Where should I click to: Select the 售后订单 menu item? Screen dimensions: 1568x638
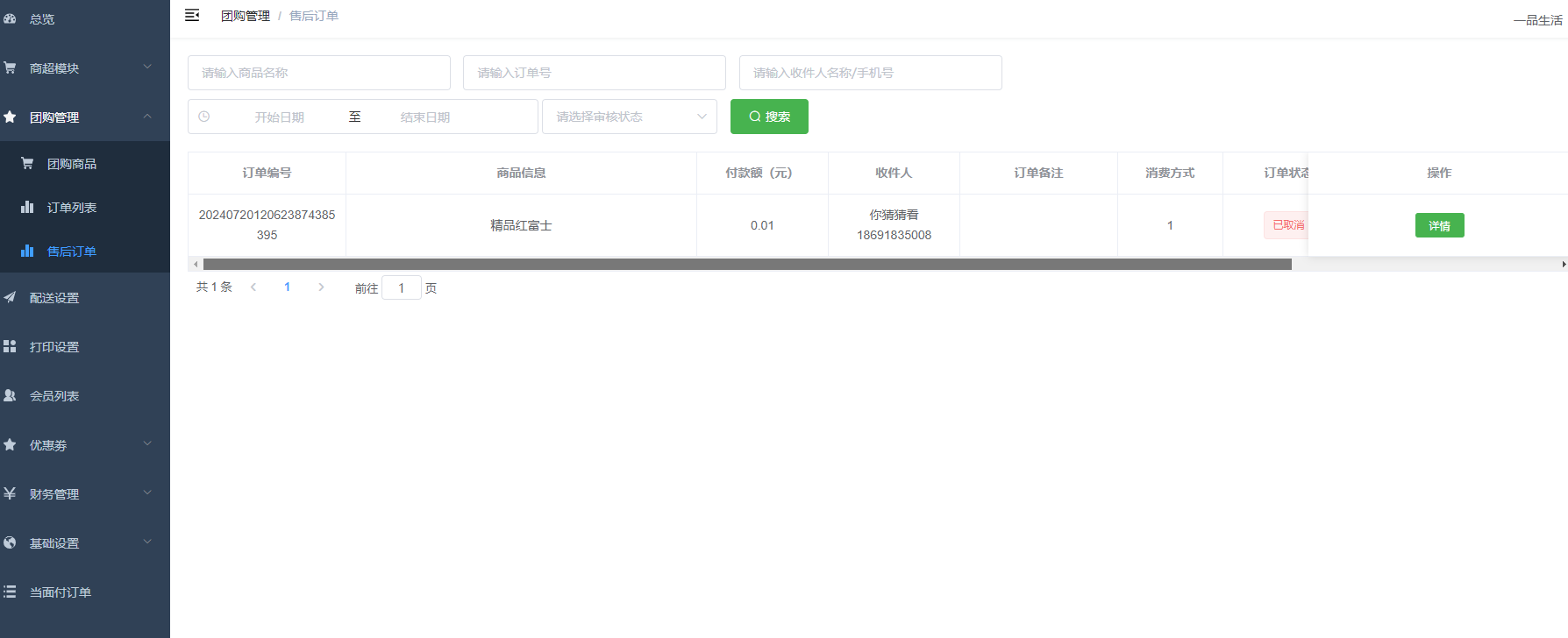[x=72, y=252]
